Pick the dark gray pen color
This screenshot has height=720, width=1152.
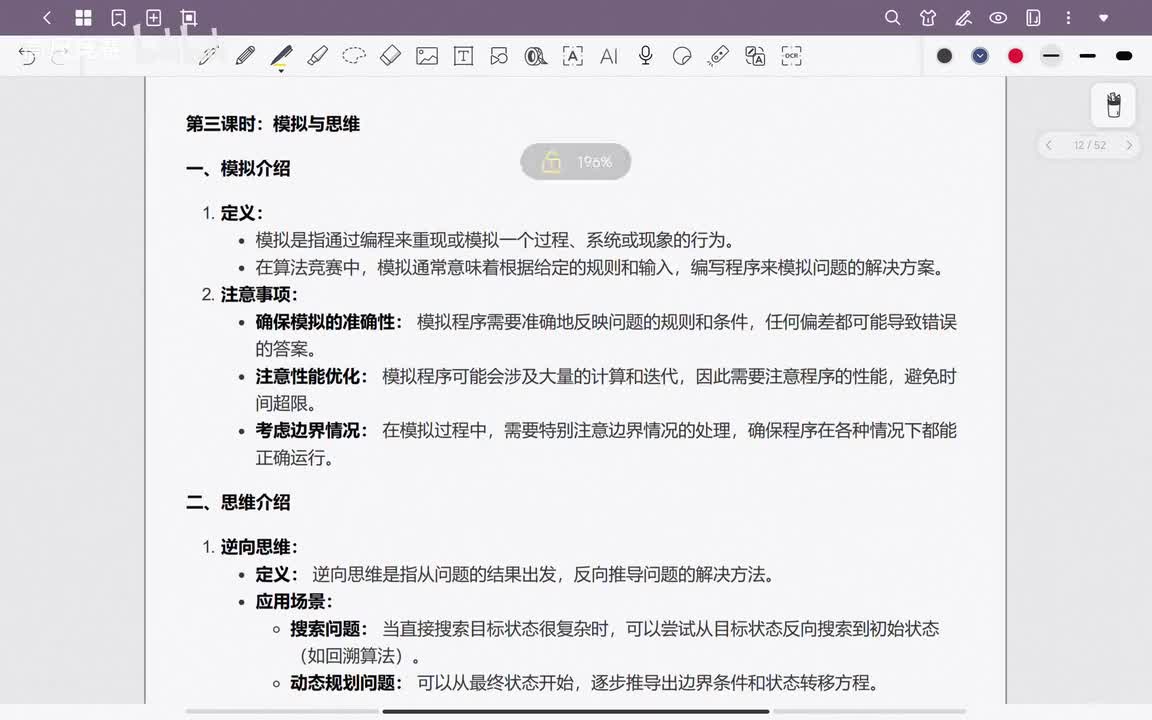click(x=945, y=56)
